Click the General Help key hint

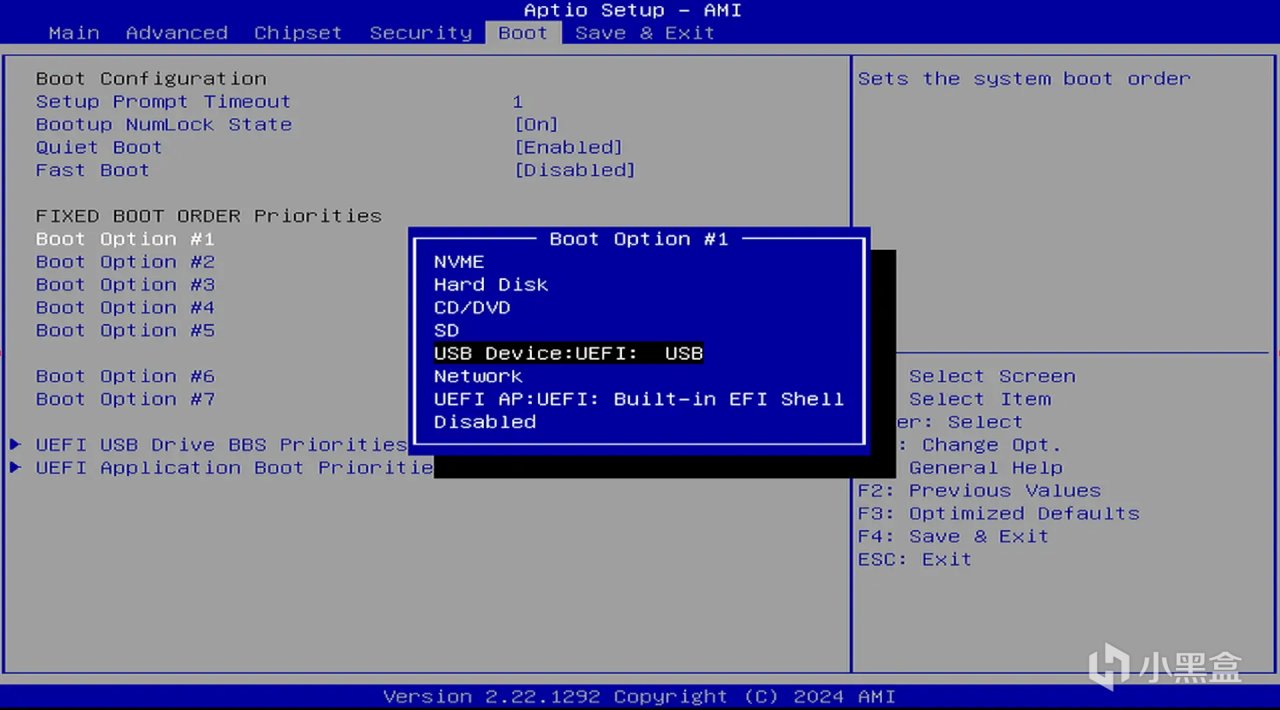click(x=985, y=468)
